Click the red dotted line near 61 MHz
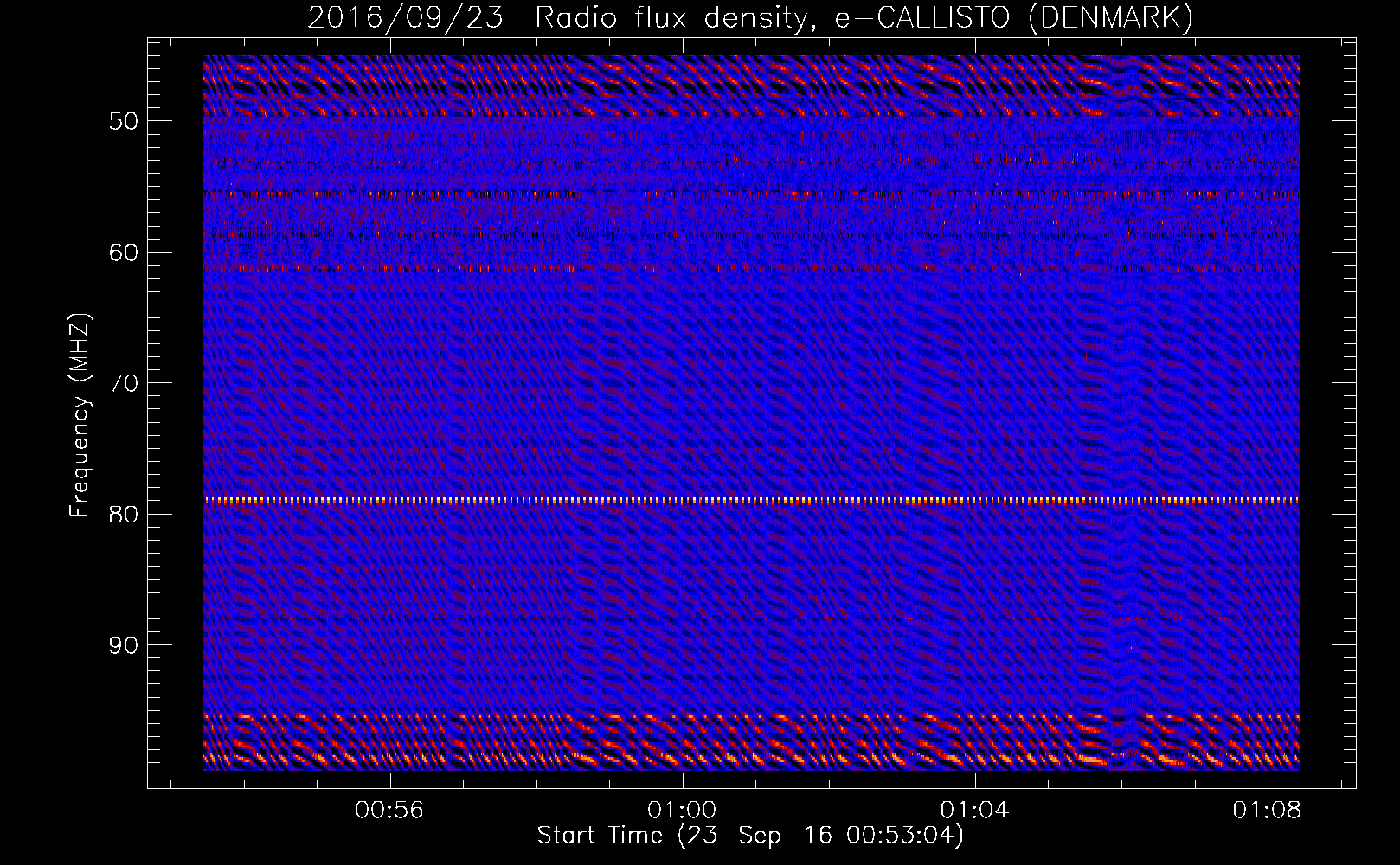Viewport: 1400px width, 865px height. pos(751,268)
